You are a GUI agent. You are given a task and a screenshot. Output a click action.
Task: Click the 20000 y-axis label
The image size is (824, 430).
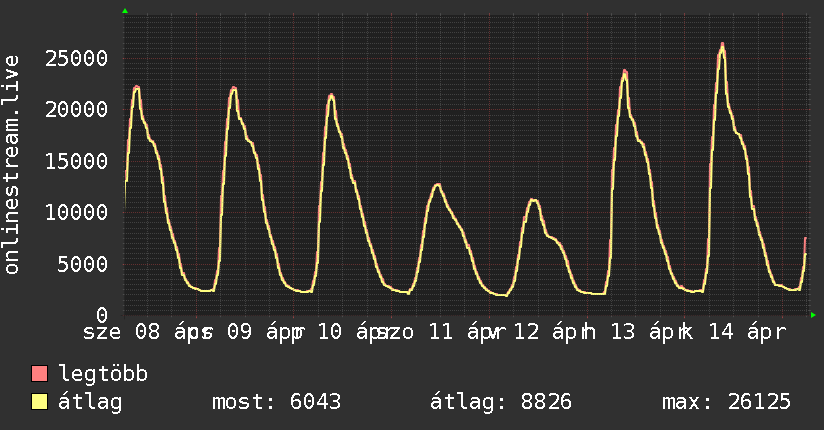tap(77, 110)
